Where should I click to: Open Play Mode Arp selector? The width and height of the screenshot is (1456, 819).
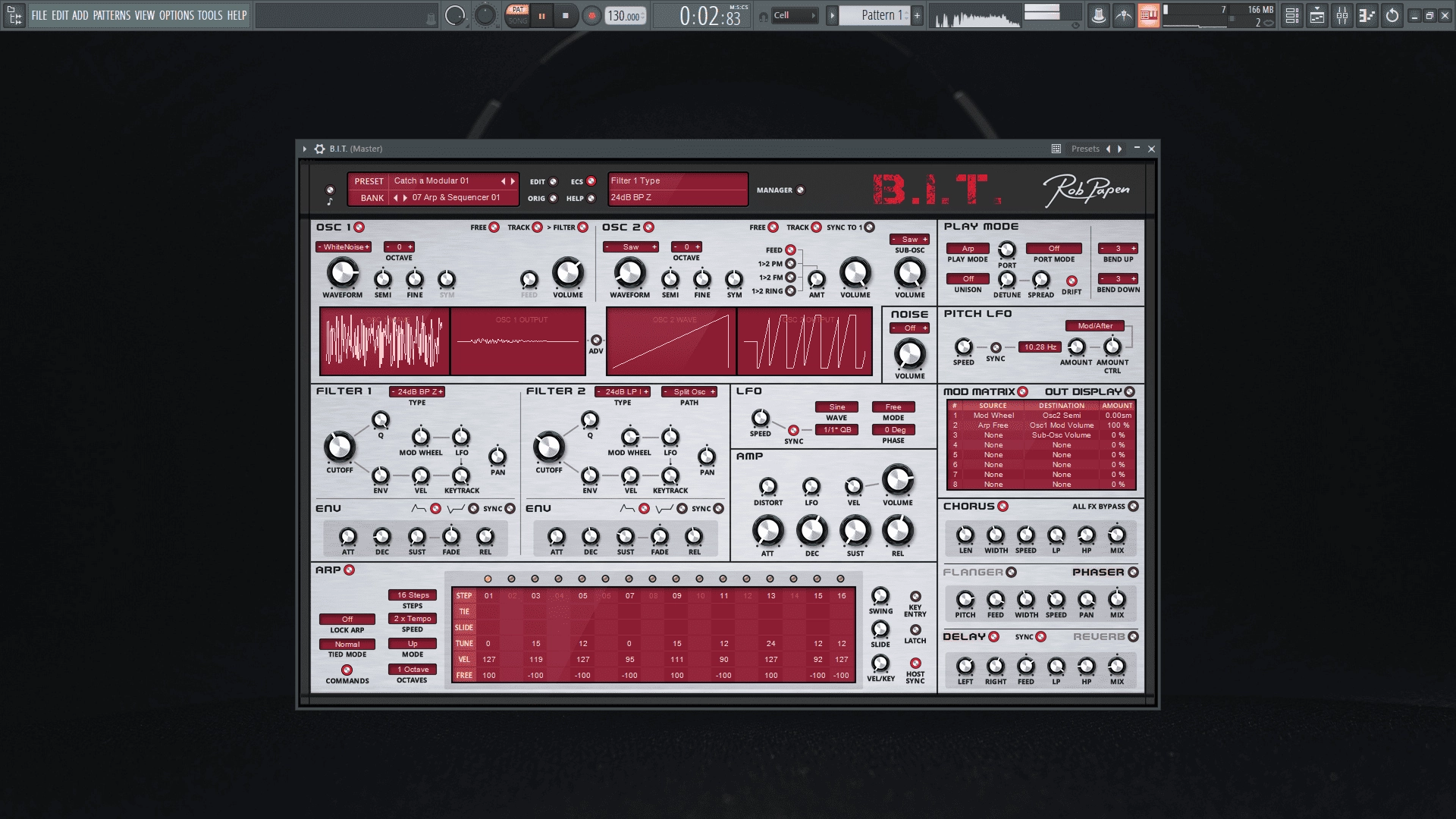click(968, 249)
